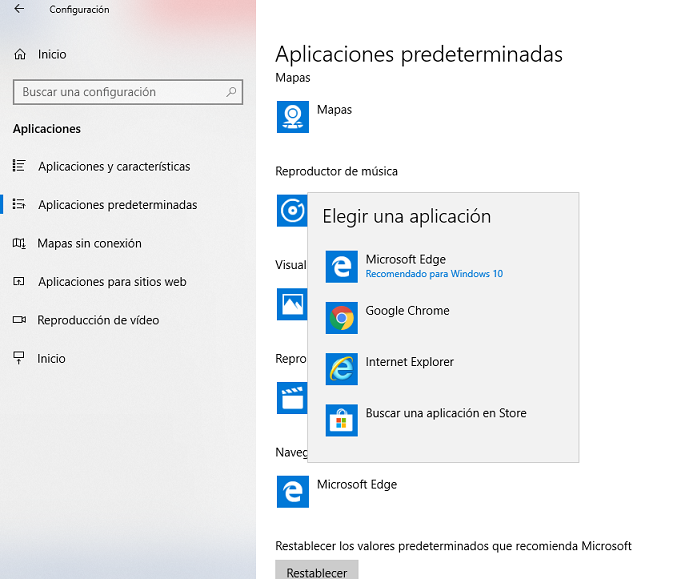
Task: Click the Aplicaciones predeterminadas sidebar icon
Action: [x=19, y=204]
